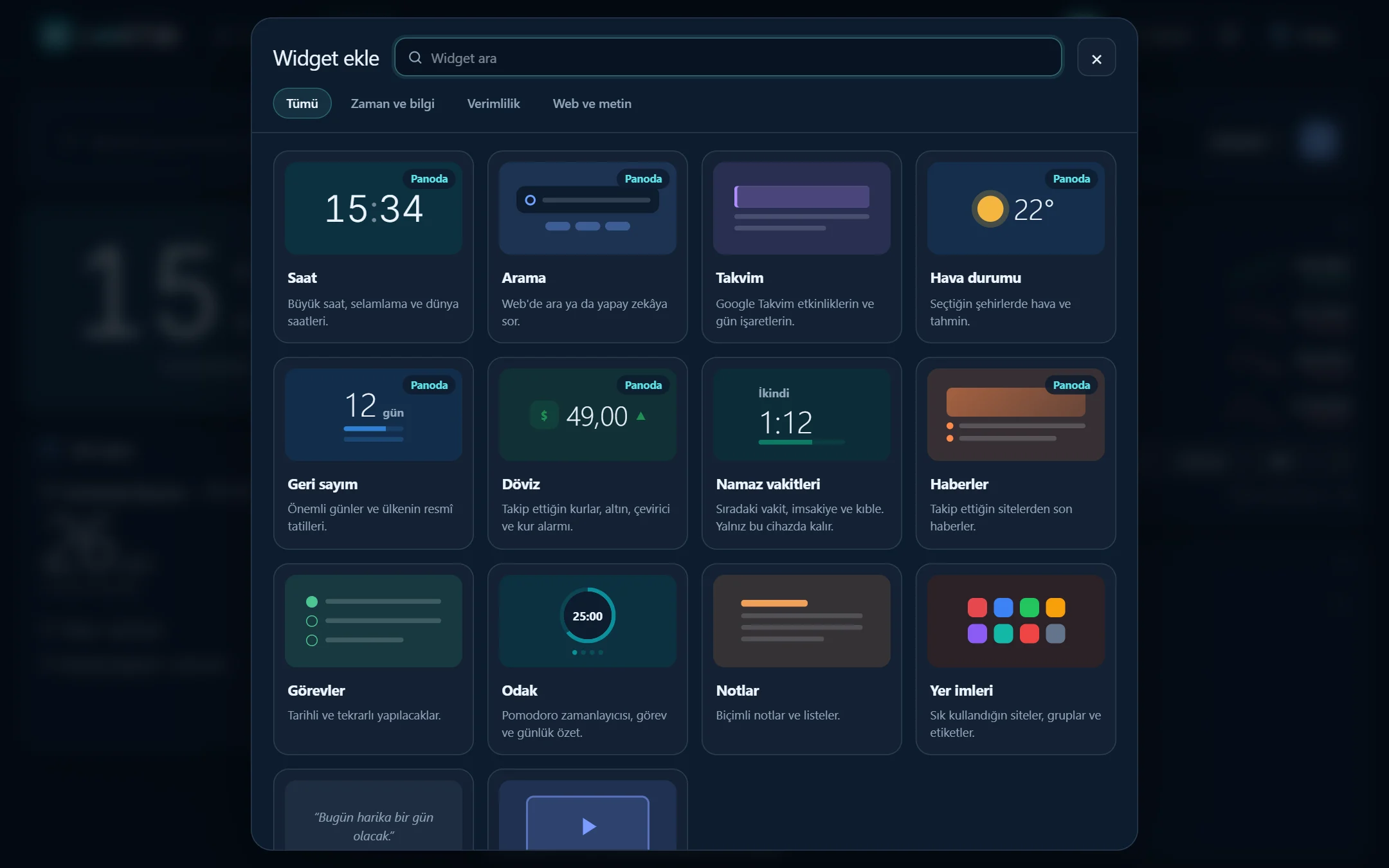Viewport: 1389px width, 868px height.
Task: Click the 'Pomodoro zamanlayıcısı' description text
Action: [584, 723]
